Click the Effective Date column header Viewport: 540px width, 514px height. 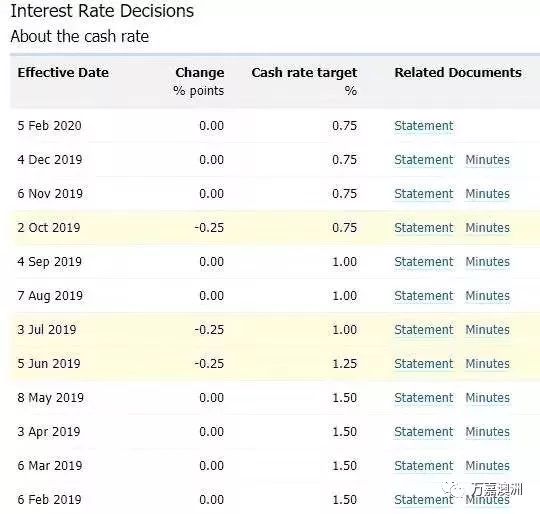63,73
